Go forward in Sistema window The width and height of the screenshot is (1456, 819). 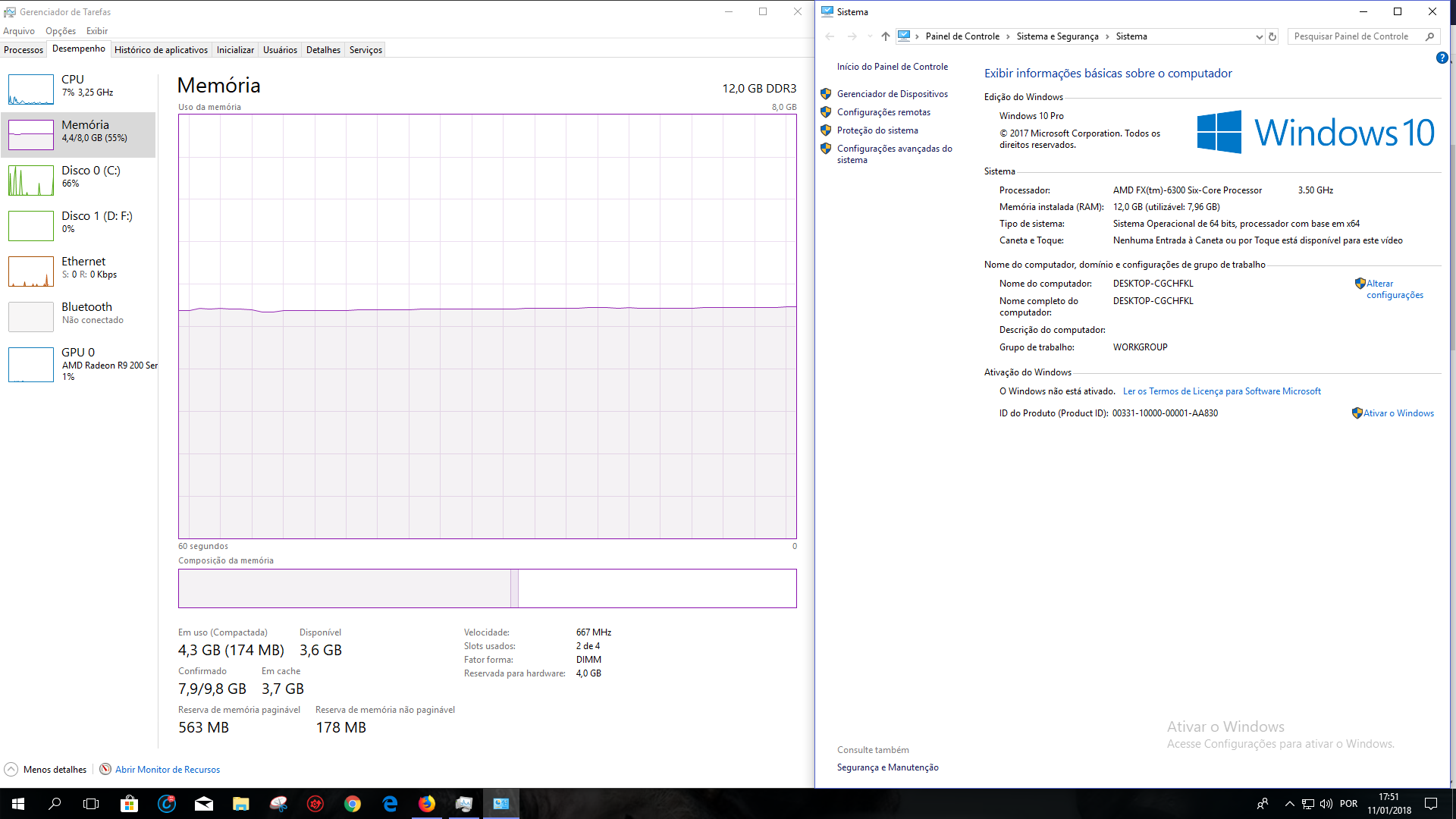click(x=852, y=36)
